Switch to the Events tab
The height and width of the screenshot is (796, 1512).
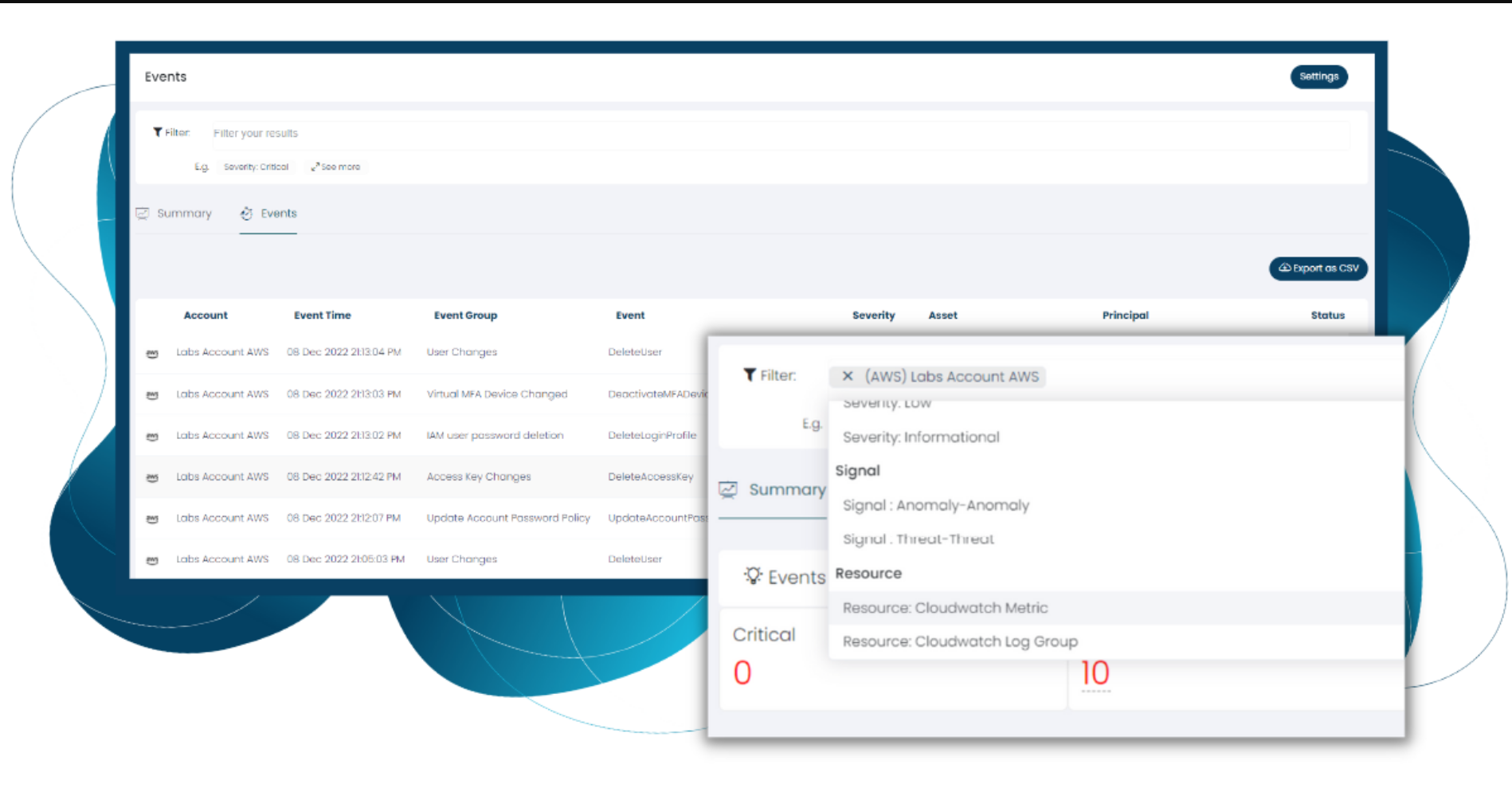click(x=279, y=213)
